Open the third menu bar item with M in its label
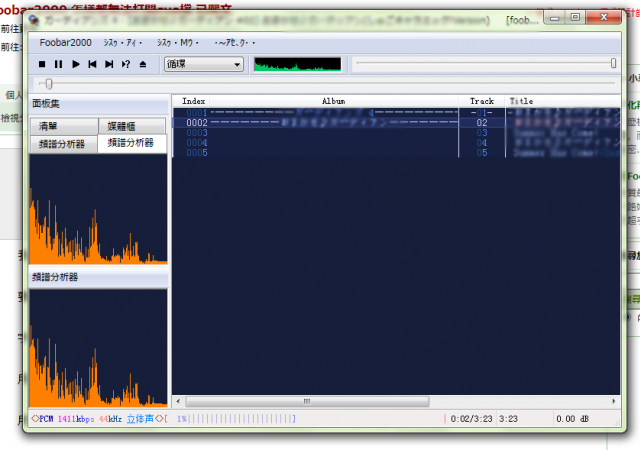 (178, 42)
